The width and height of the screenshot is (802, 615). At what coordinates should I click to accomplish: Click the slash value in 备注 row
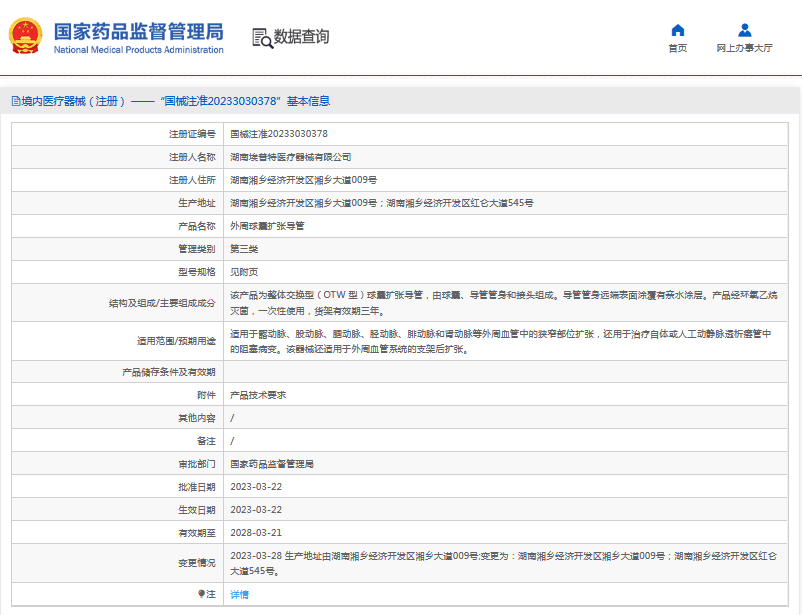coord(232,441)
